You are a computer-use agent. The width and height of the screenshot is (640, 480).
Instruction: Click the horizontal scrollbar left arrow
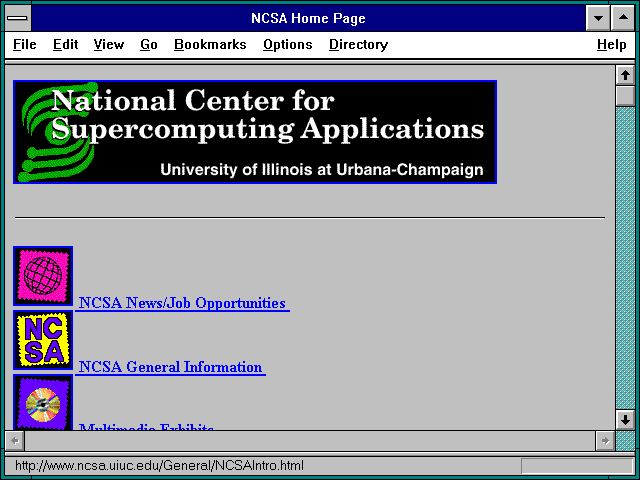[15, 441]
